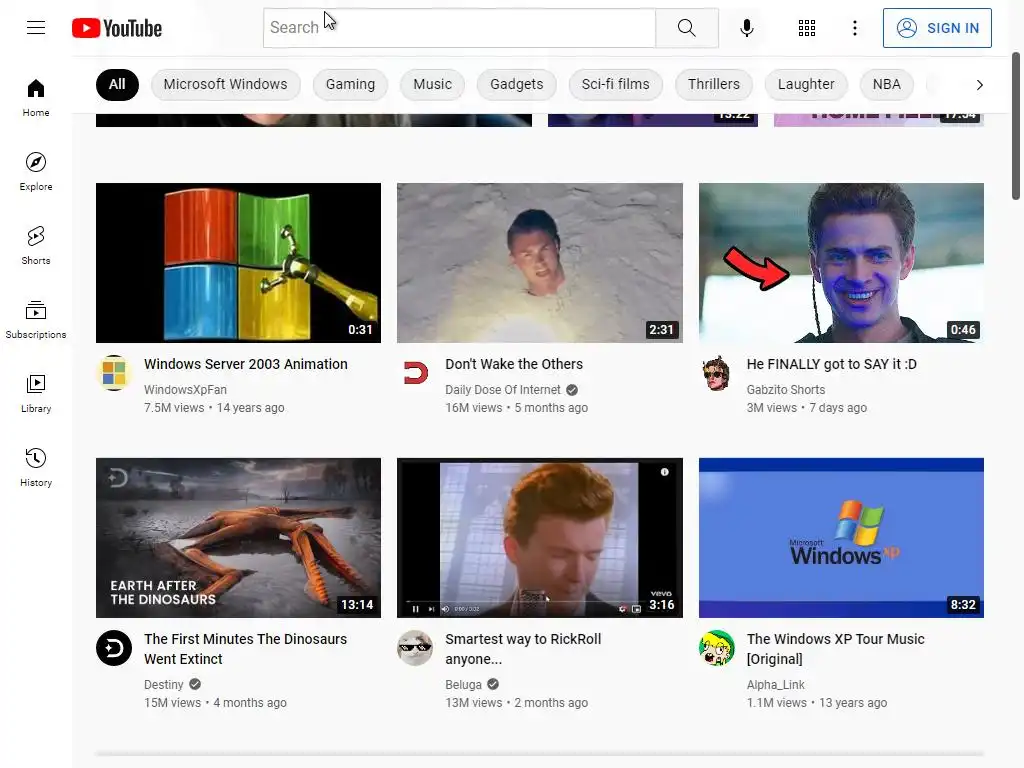
Task: Open the Gabzito Shorts channel avatar
Action: tap(716, 373)
